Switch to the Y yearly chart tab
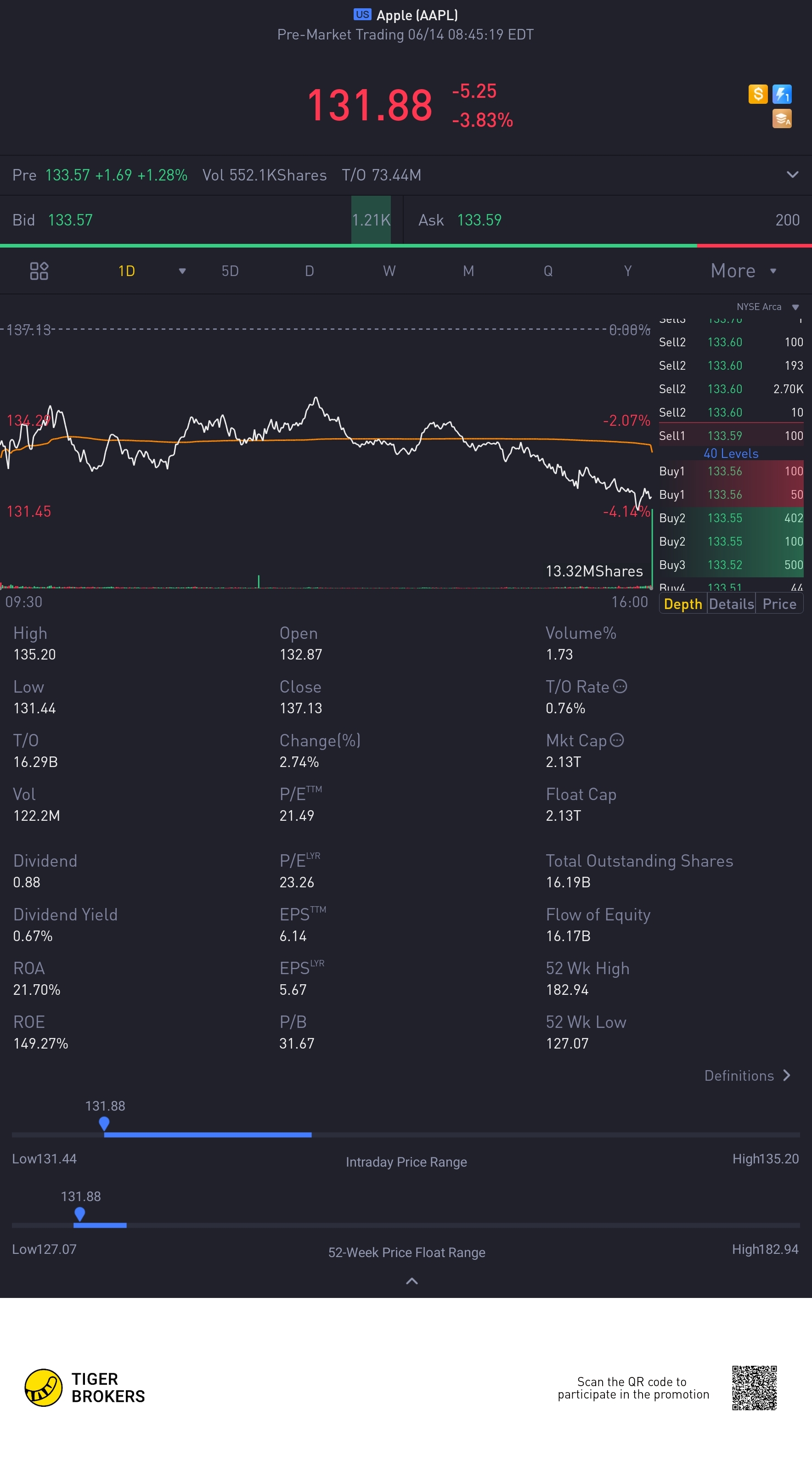 tap(628, 271)
